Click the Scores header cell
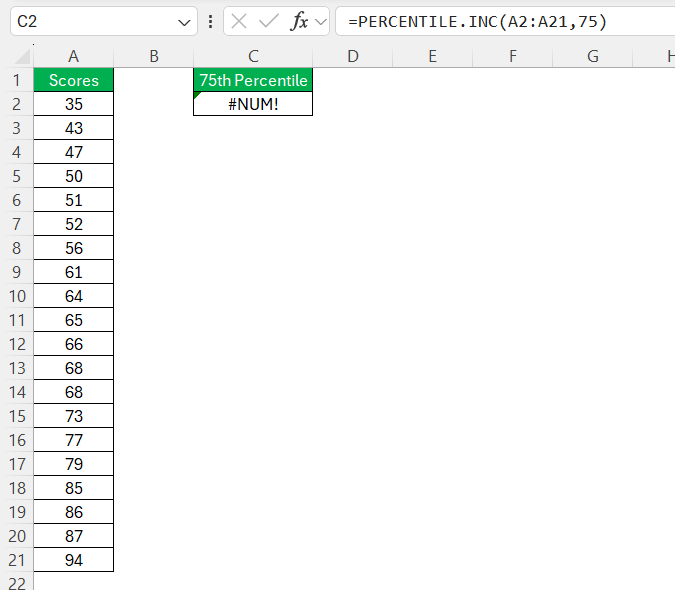675x590 pixels. [x=74, y=80]
